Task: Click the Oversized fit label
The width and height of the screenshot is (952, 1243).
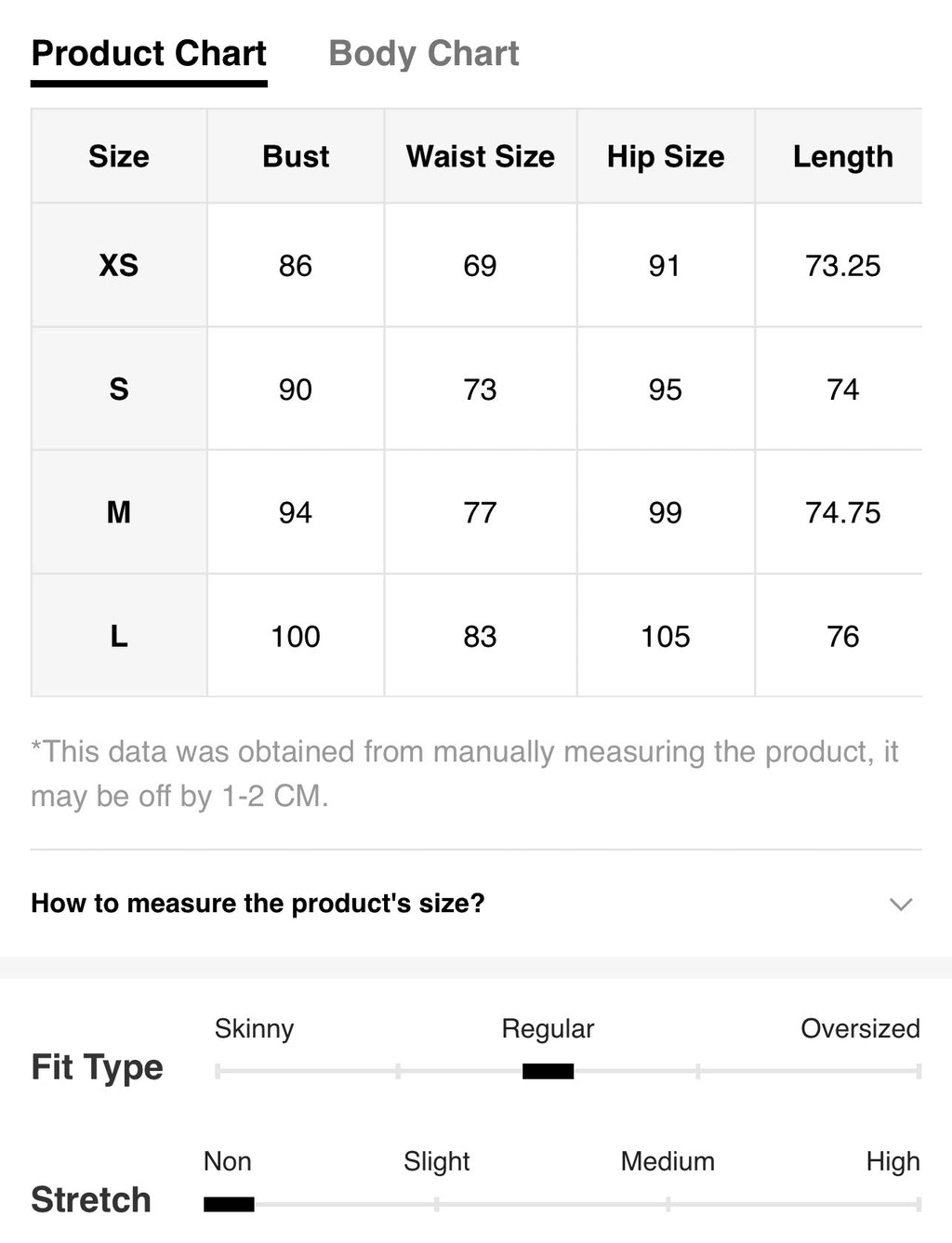Action: [x=860, y=1028]
